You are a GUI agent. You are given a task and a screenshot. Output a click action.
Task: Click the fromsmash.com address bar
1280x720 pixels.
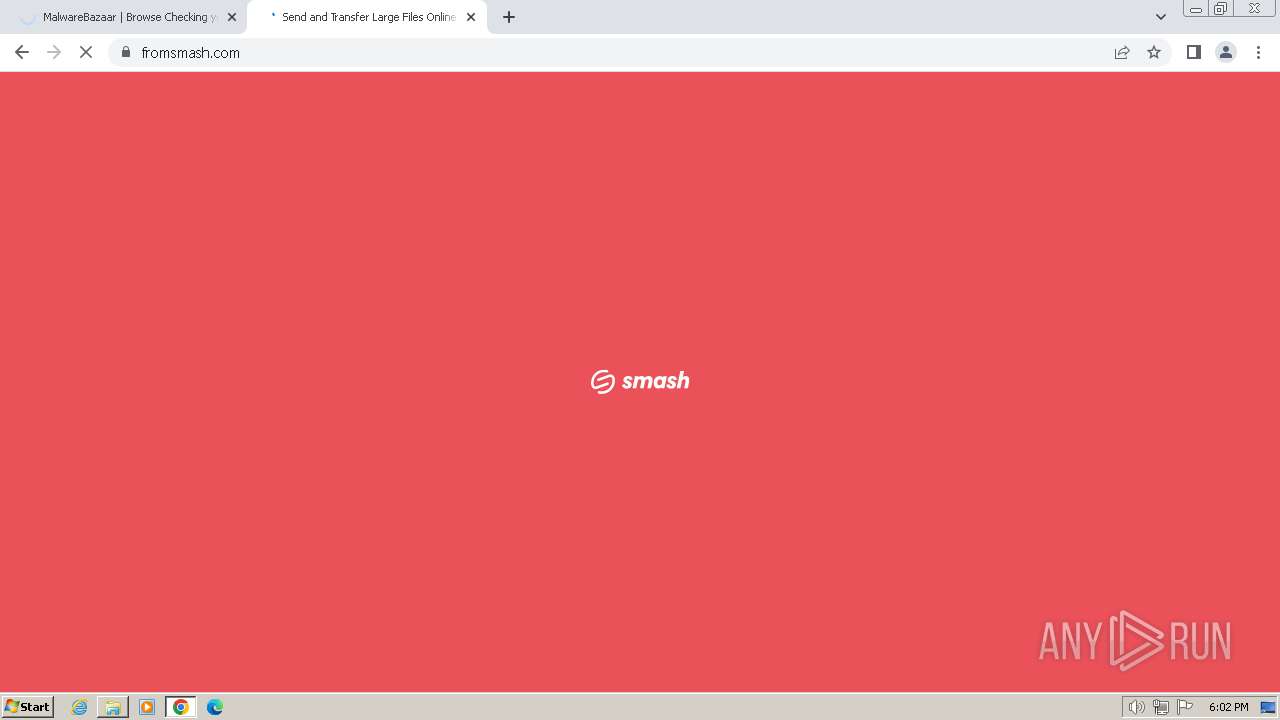[x=610, y=52]
